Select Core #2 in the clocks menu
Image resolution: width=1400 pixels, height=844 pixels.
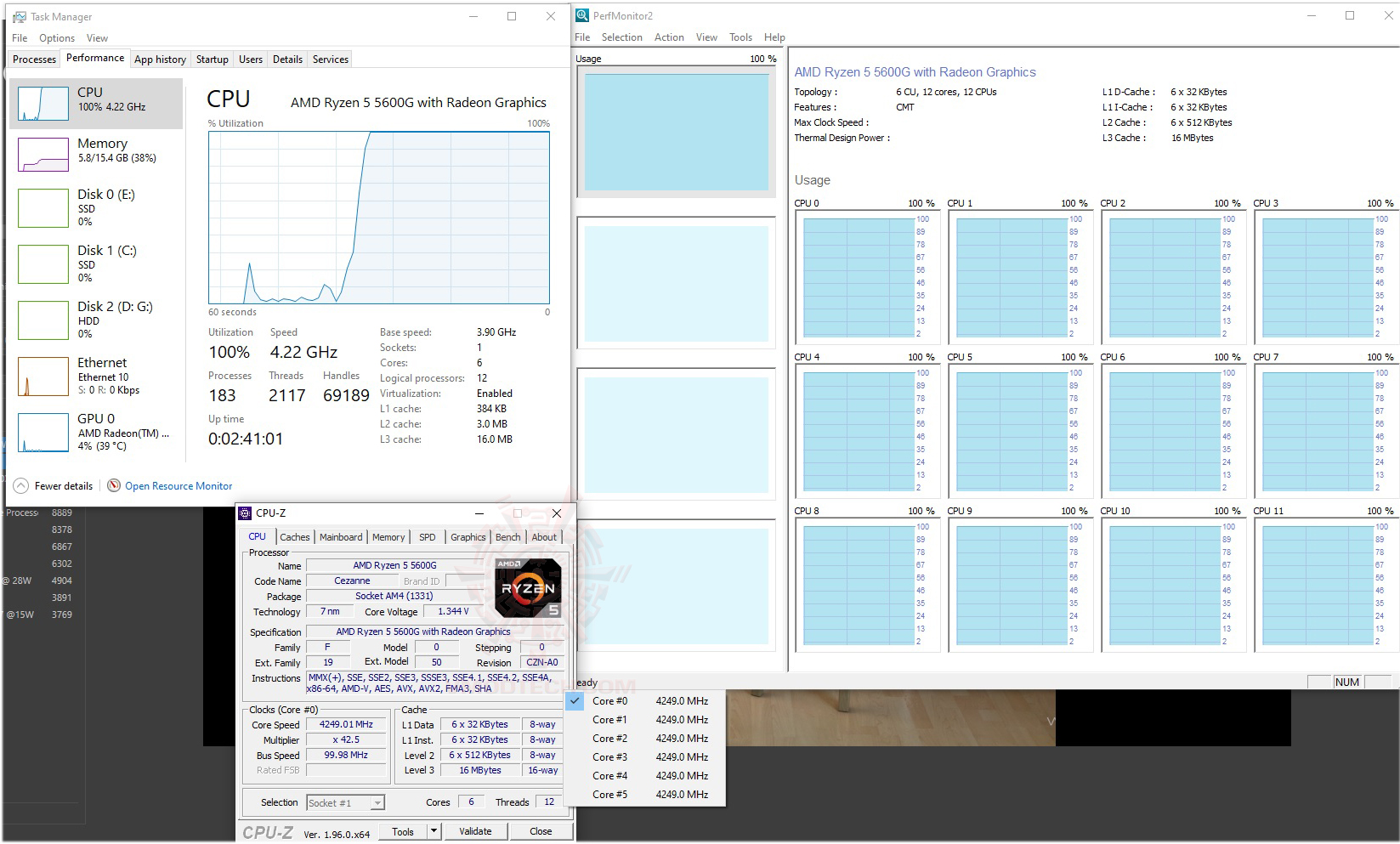tap(645, 739)
